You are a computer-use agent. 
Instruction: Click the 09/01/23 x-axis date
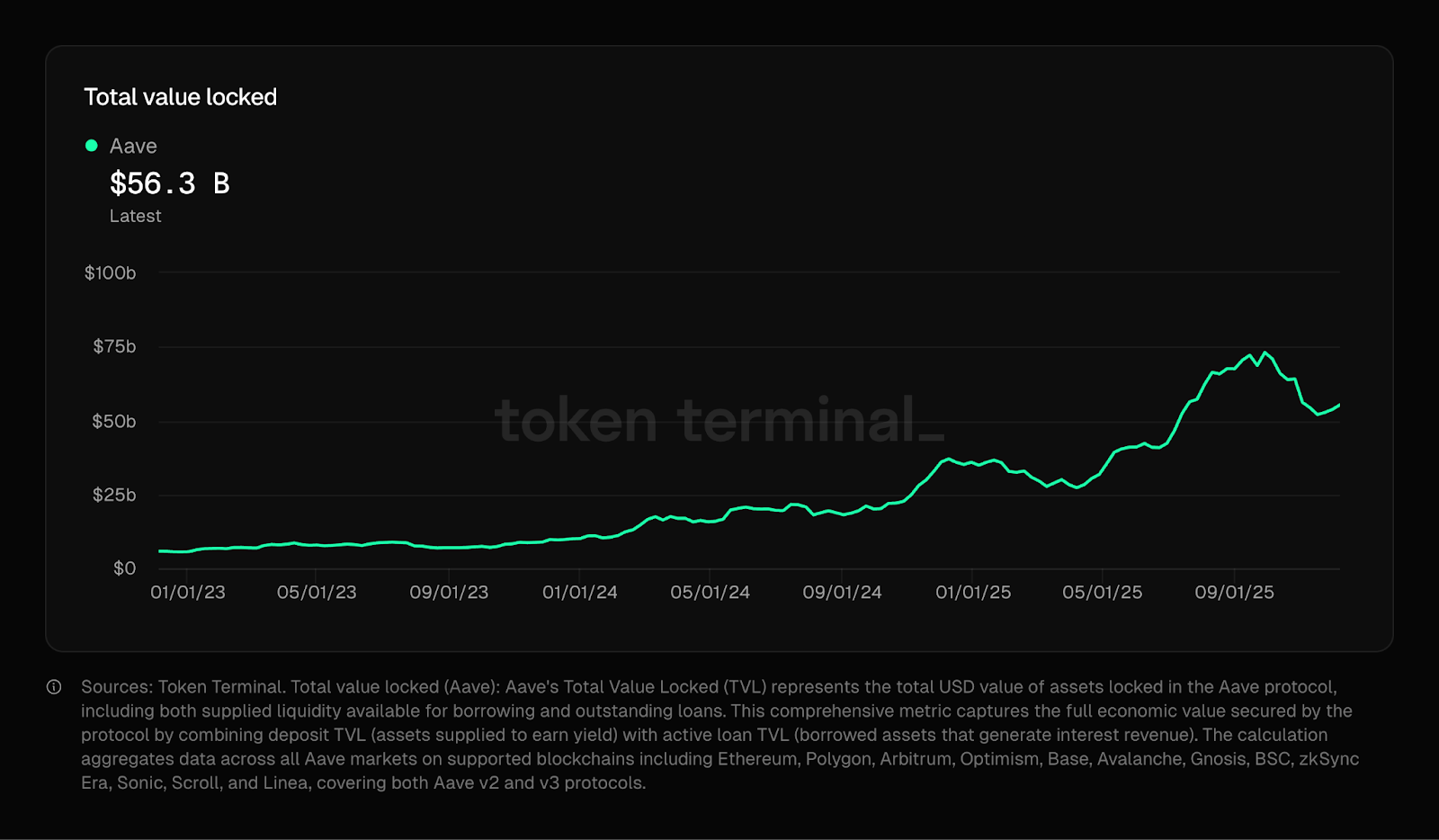click(449, 592)
